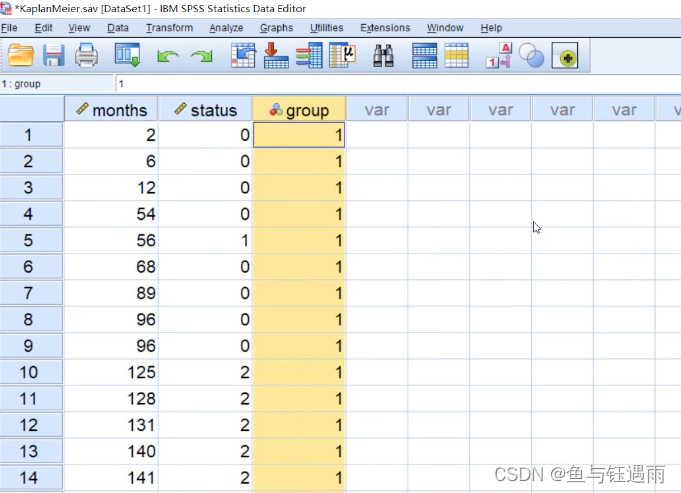681x493 pixels.
Task: Click status cell in row 5
Action: (x=205, y=240)
